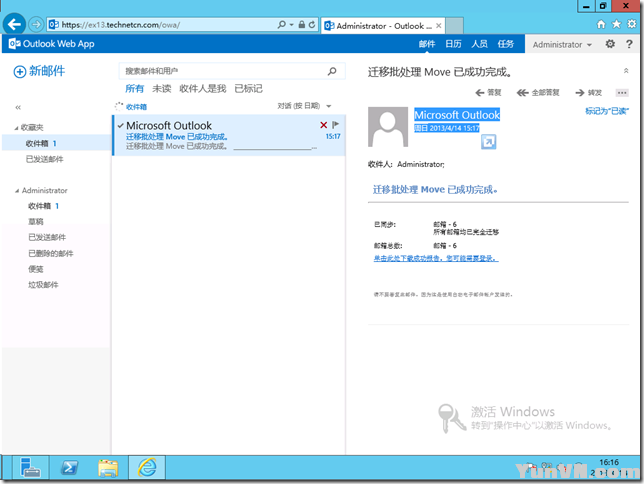Open address bar search dropdown arrow
This screenshot has width=644, height=484.
point(292,25)
